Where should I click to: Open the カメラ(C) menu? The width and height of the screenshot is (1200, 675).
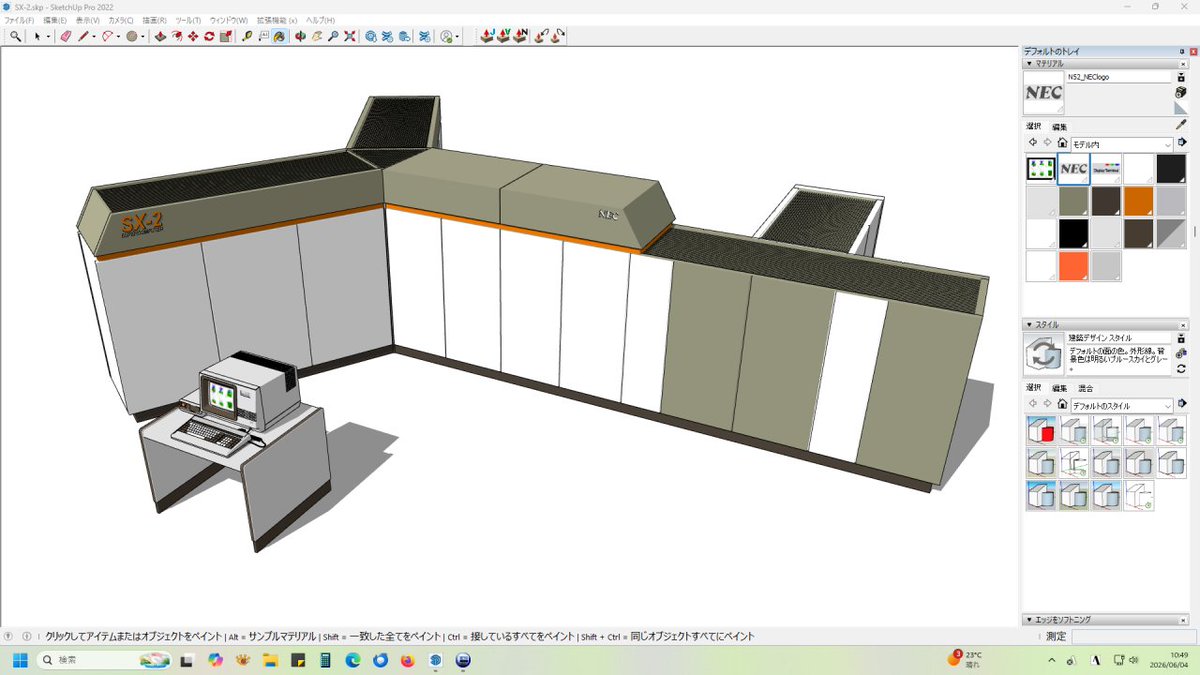(121, 20)
